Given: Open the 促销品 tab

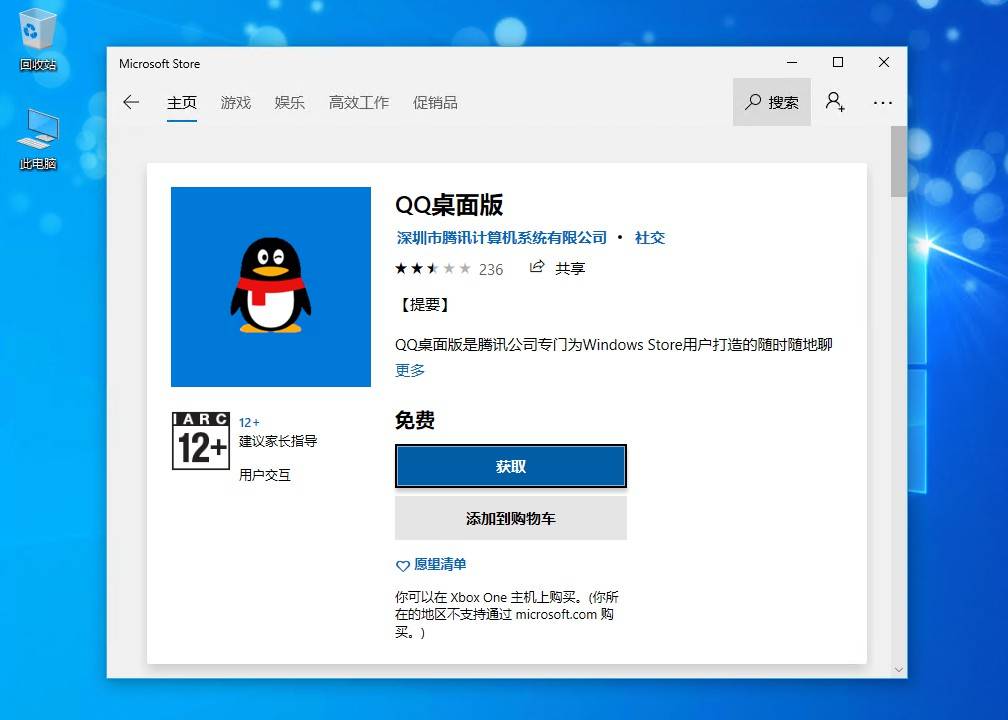Looking at the screenshot, I should (x=435, y=102).
